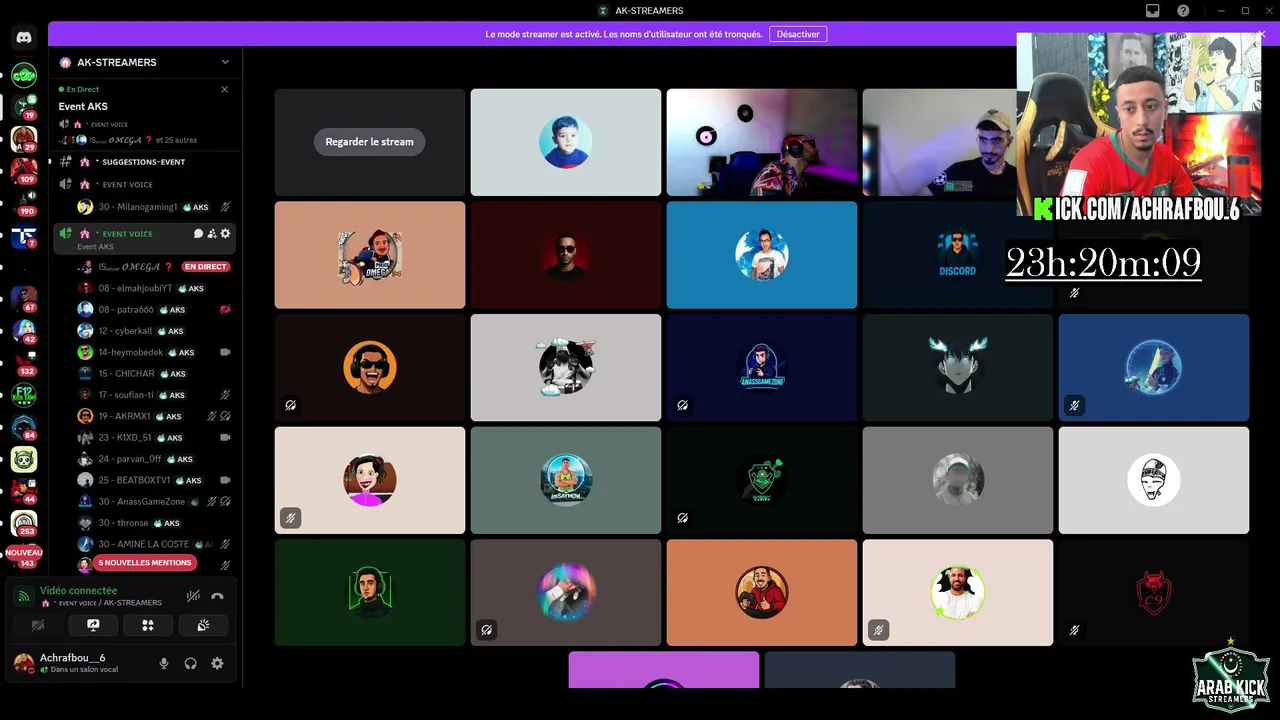
Task: Select user 08 - patra666
Action: point(153,310)
